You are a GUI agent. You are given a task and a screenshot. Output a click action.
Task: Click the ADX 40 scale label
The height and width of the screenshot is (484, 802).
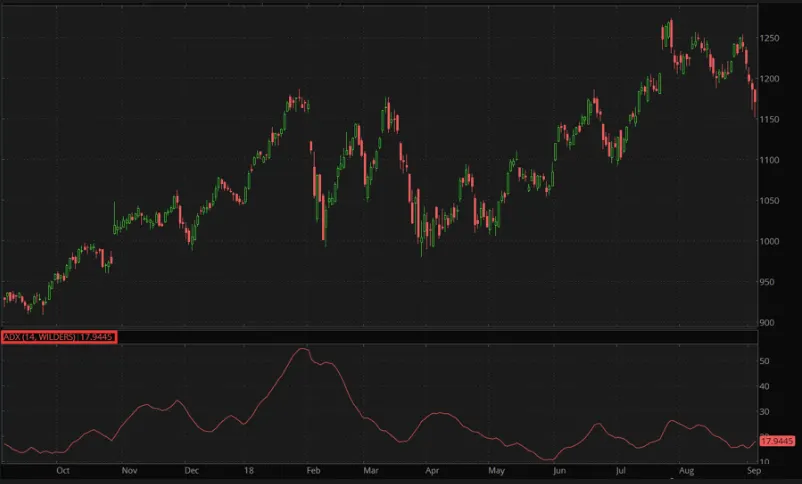pyautogui.click(x=764, y=386)
